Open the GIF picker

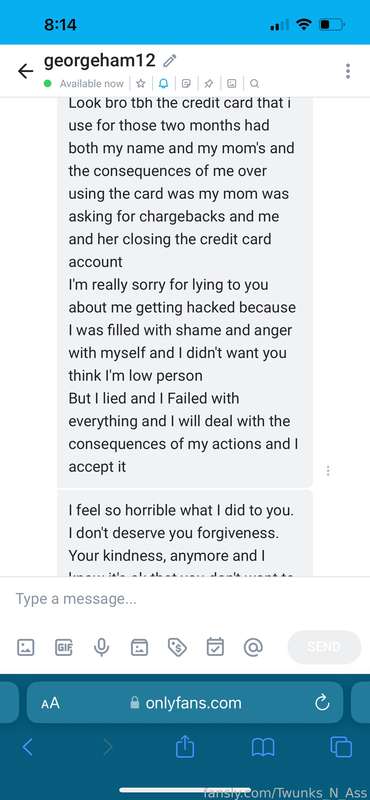pos(64,647)
